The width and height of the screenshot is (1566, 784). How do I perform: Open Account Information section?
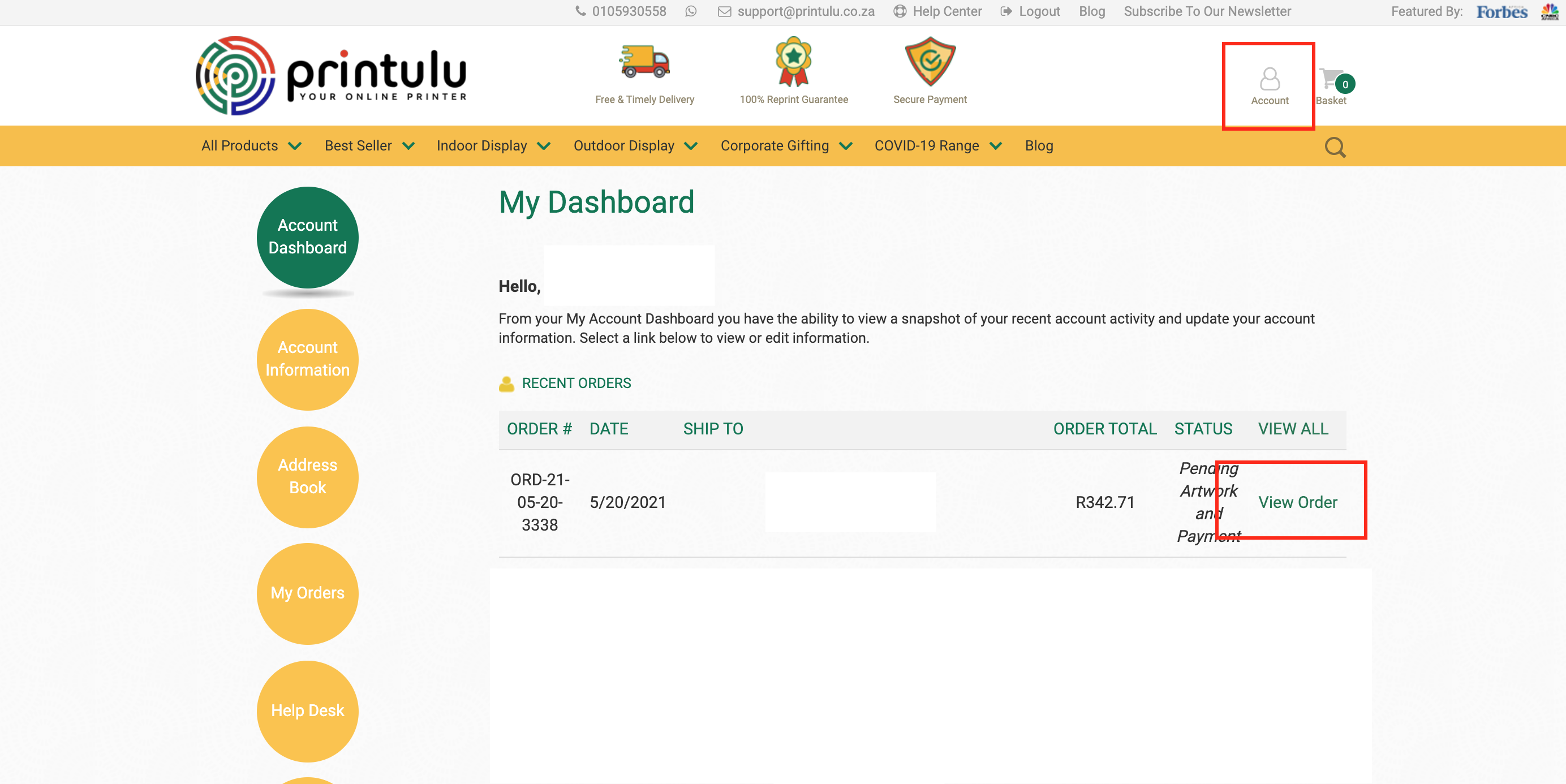click(308, 359)
